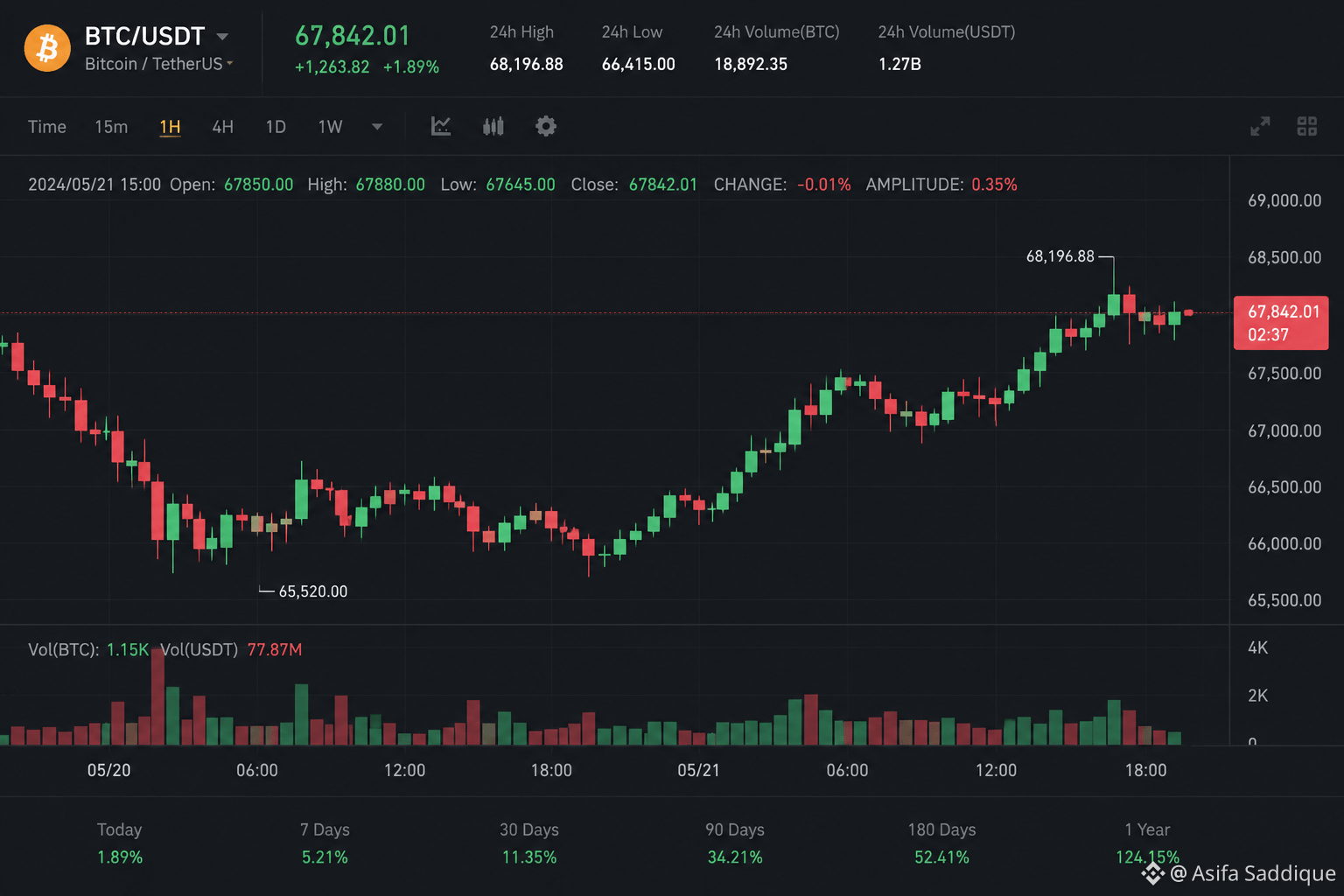Click the AMPLITUDE 0.35% readout
Viewport: 1344px width, 896px height.
(x=941, y=185)
